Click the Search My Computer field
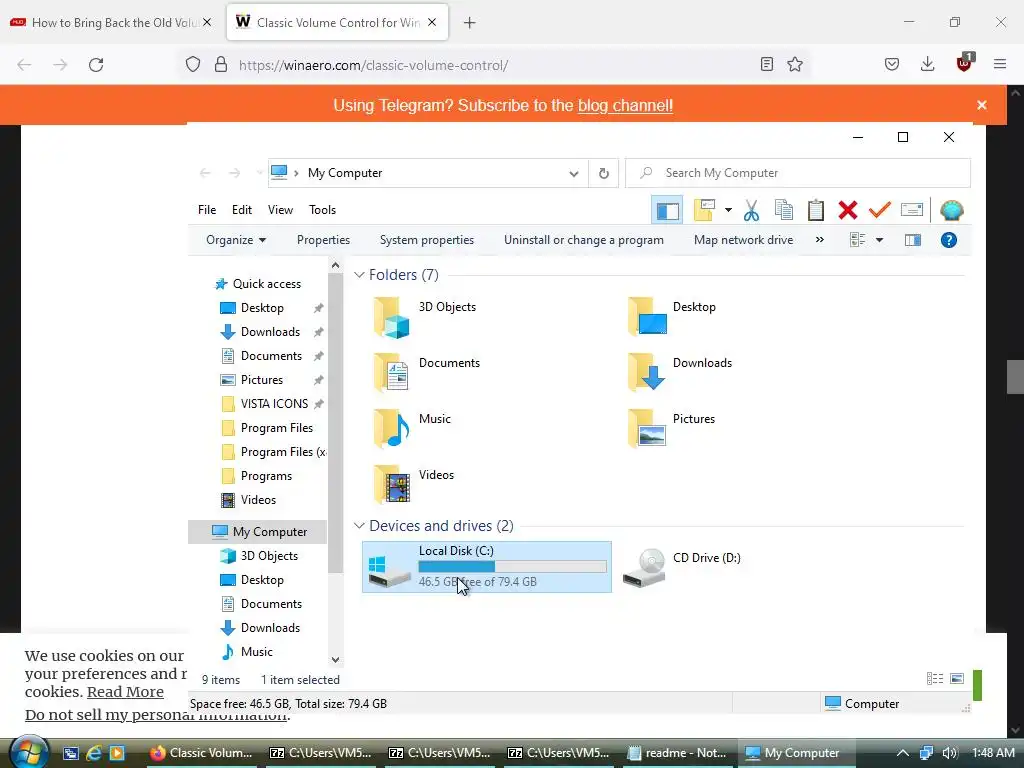1024x768 pixels. tap(797, 173)
